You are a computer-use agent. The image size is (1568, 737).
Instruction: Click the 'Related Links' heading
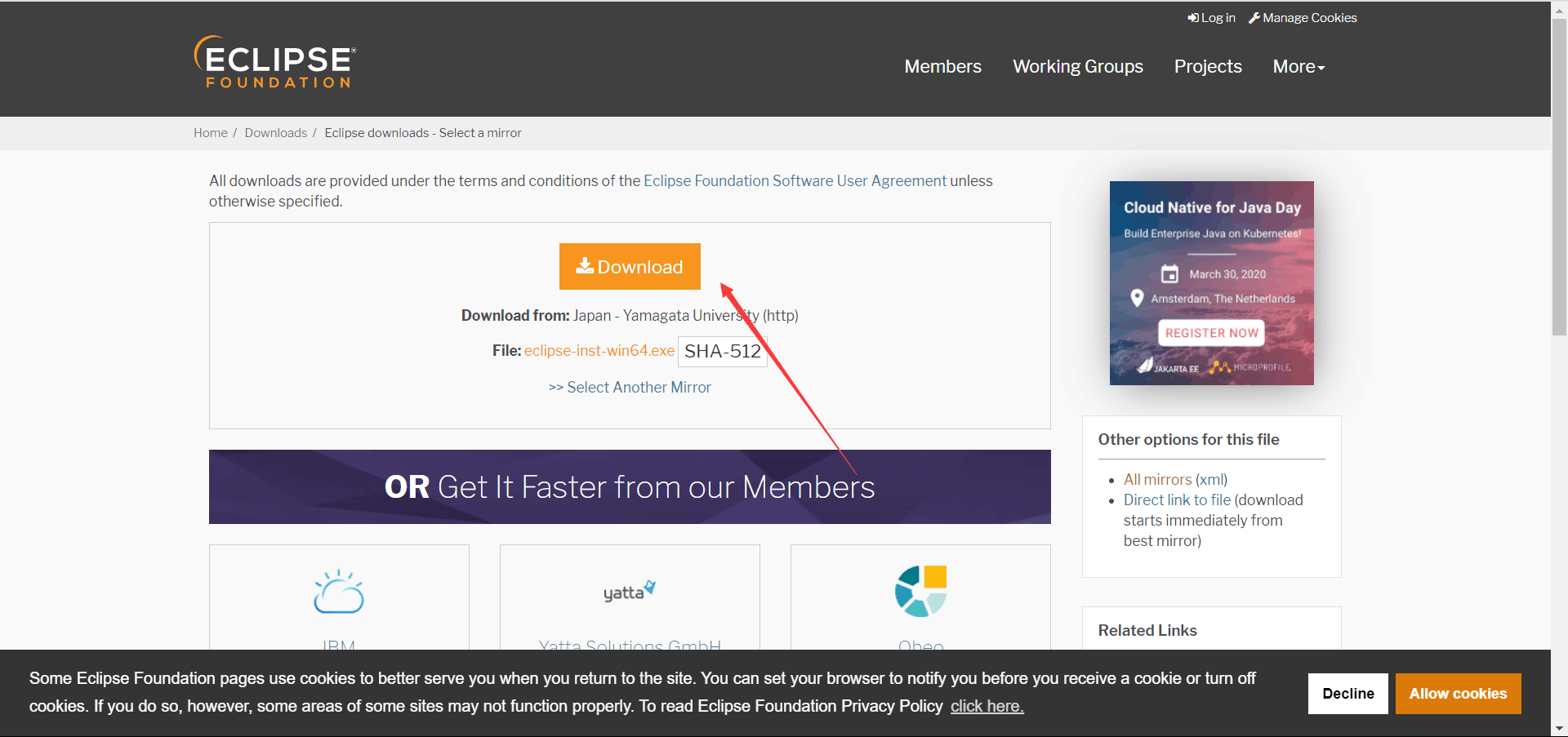[1147, 631]
